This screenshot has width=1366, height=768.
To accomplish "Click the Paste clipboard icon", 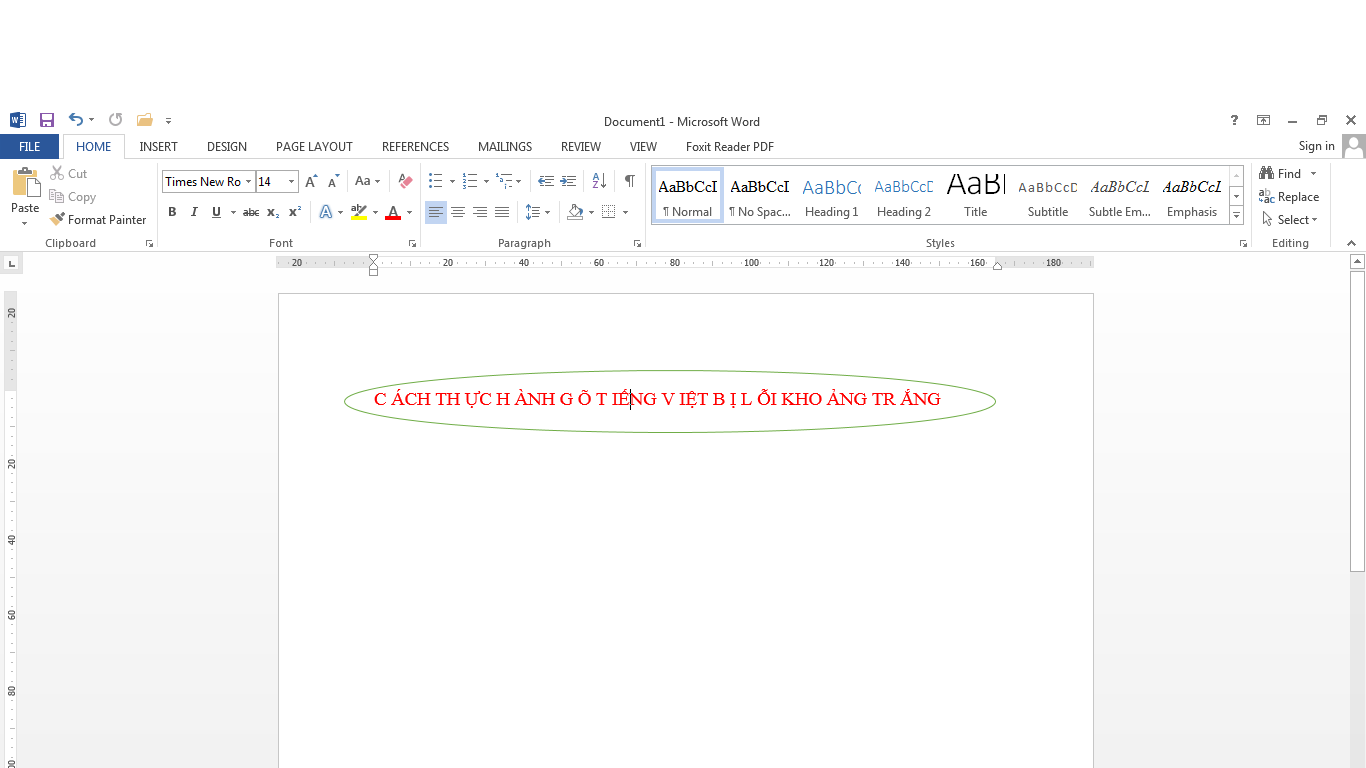I will [x=25, y=184].
